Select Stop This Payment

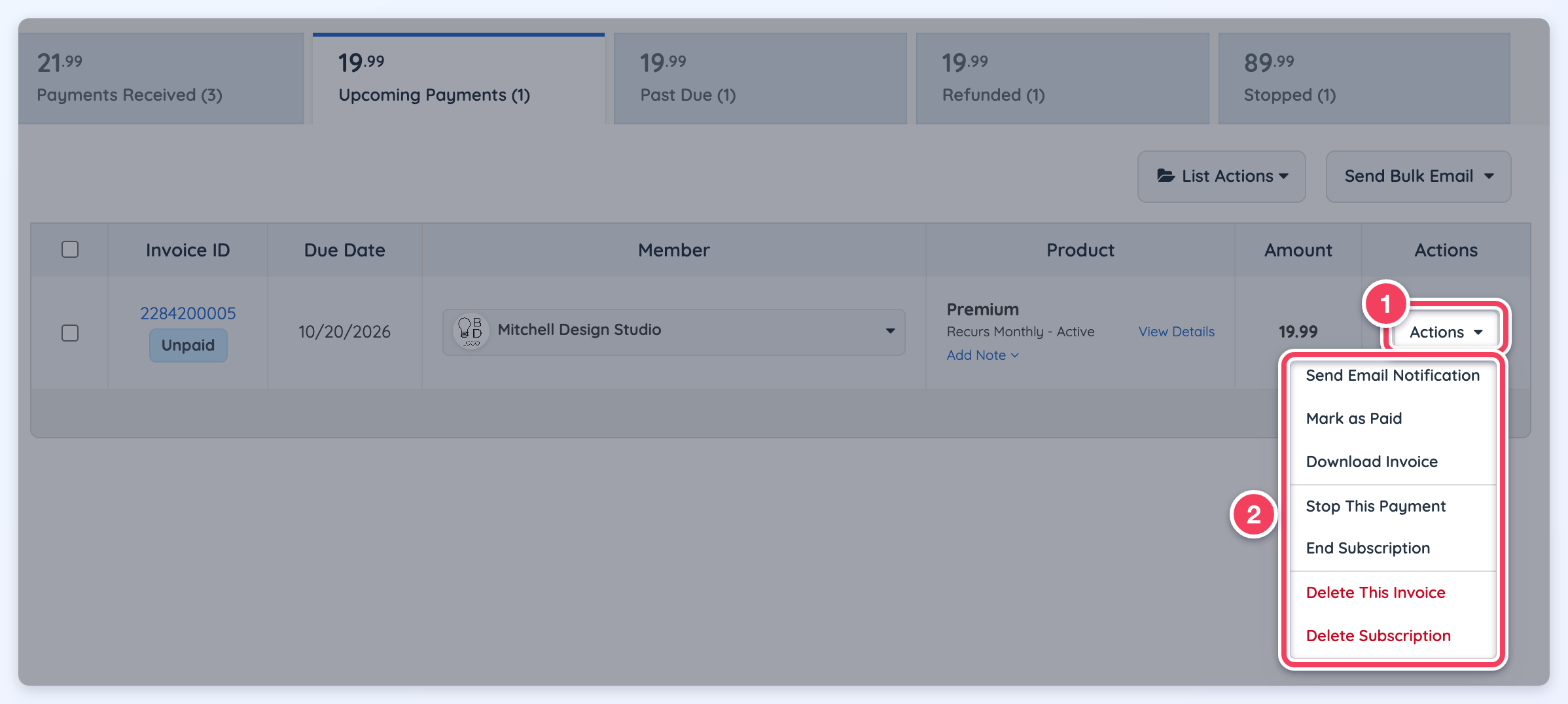tap(1393, 506)
